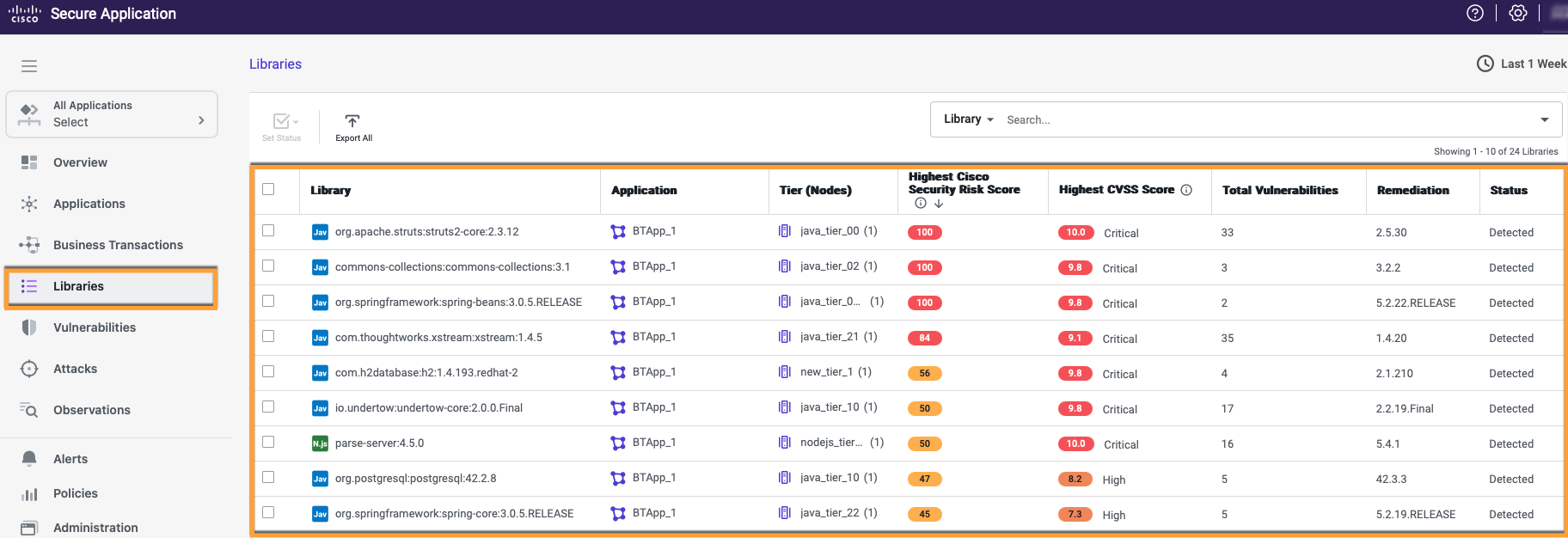Click the Vulnerabilities shield icon
This screenshot has height=538, width=1568.
pos(29,327)
